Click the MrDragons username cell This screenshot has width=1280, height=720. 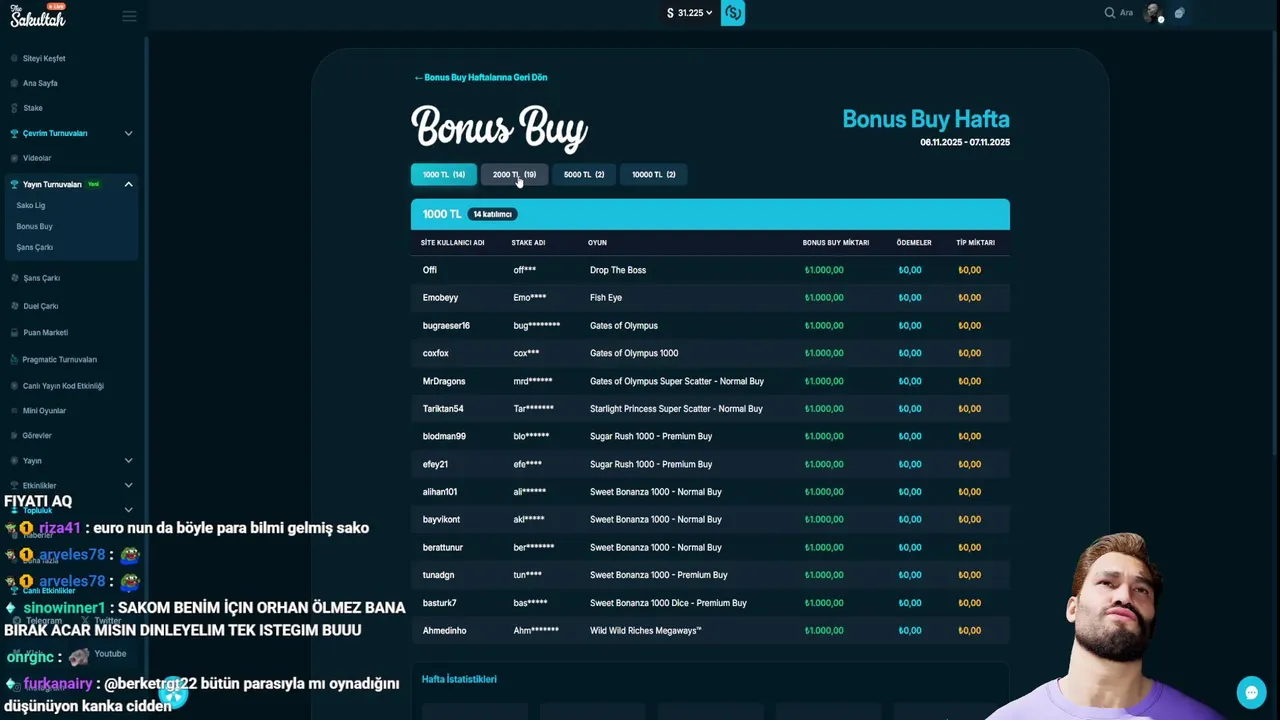(x=444, y=381)
